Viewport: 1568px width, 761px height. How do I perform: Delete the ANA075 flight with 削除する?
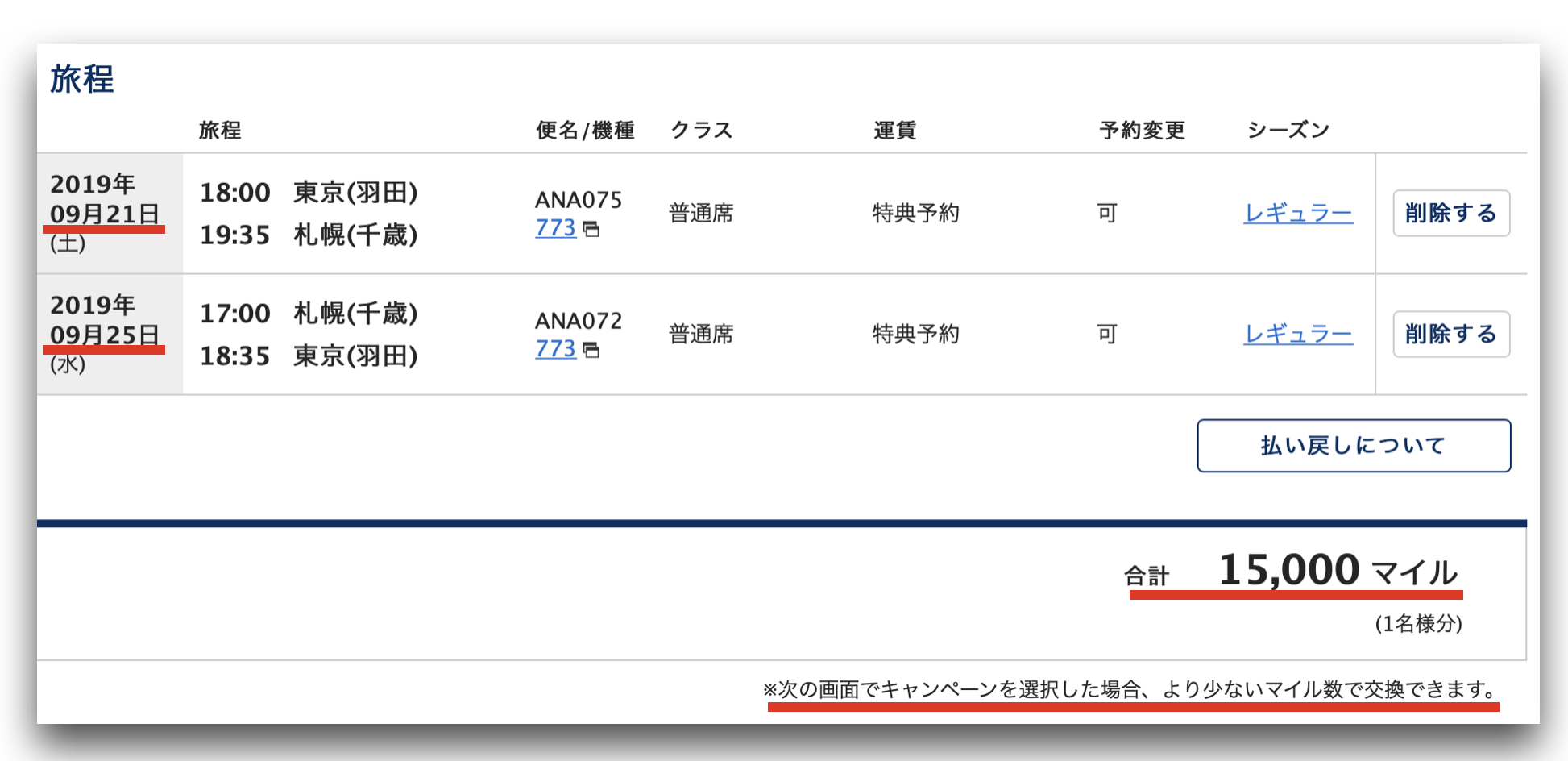click(1451, 213)
